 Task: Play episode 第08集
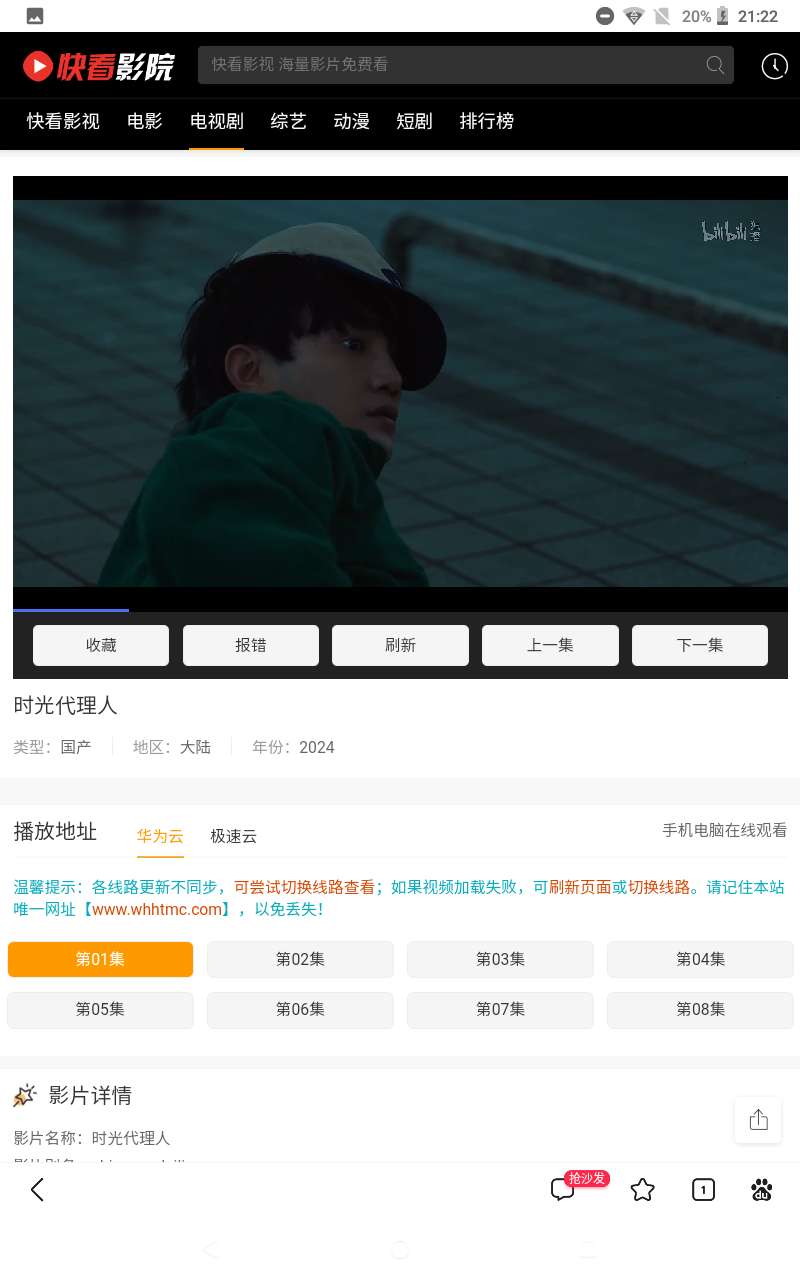[700, 1010]
